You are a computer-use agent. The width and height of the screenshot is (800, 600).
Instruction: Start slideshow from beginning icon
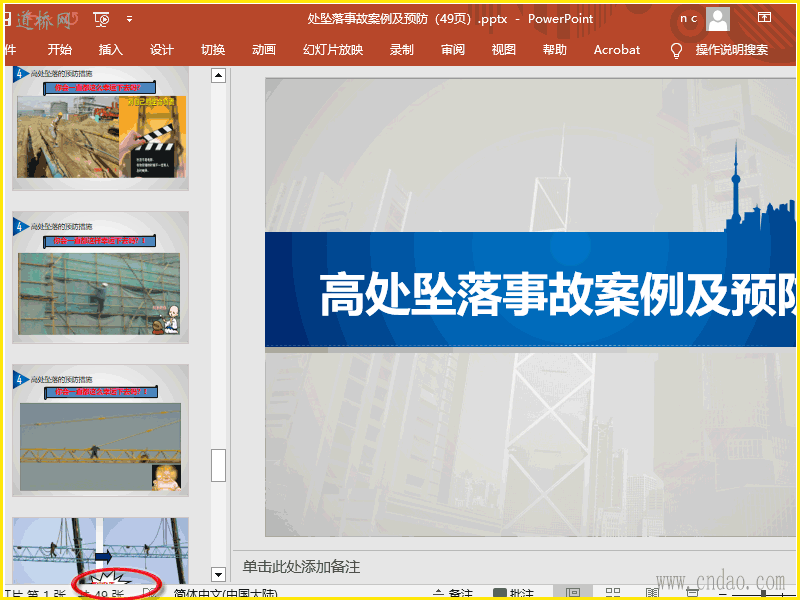[x=102, y=19]
